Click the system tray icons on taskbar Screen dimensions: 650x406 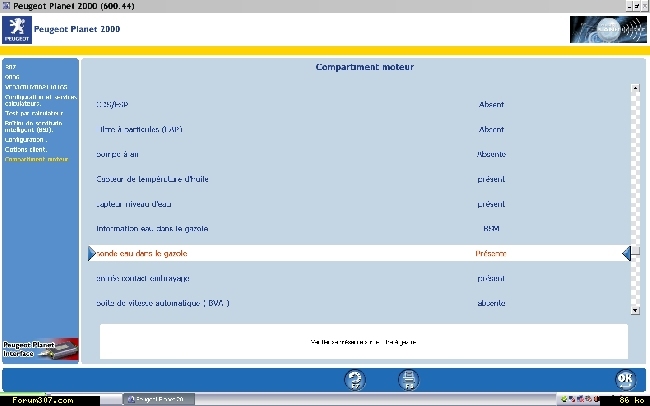pos(580,399)
